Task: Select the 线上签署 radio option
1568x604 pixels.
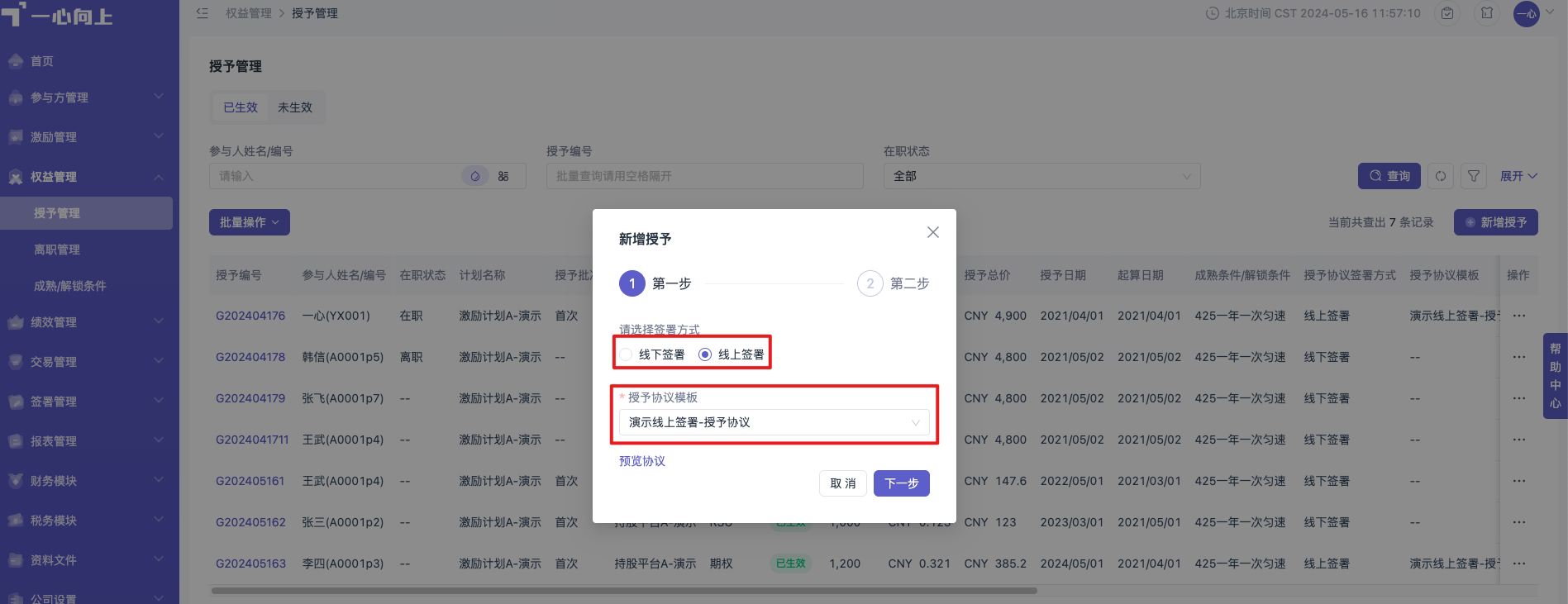Action: coord(732,354)
